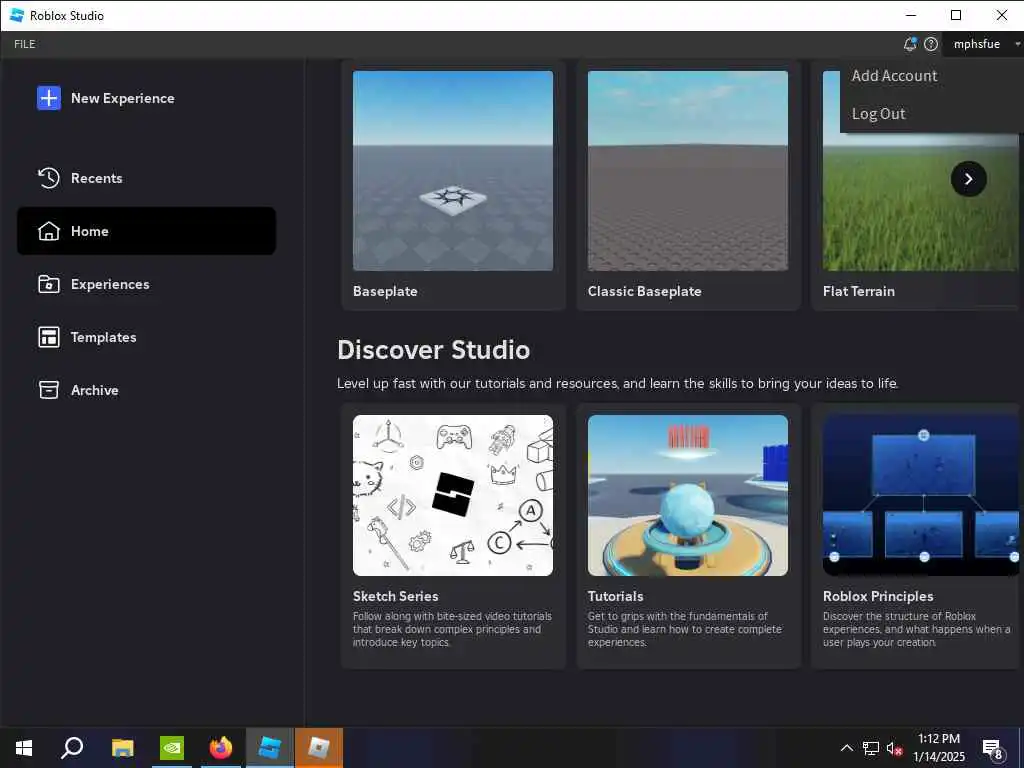Open the NVIDIA app in taskbar
1024x768 pixels.
pyautogui.click(x=172, y=748)
